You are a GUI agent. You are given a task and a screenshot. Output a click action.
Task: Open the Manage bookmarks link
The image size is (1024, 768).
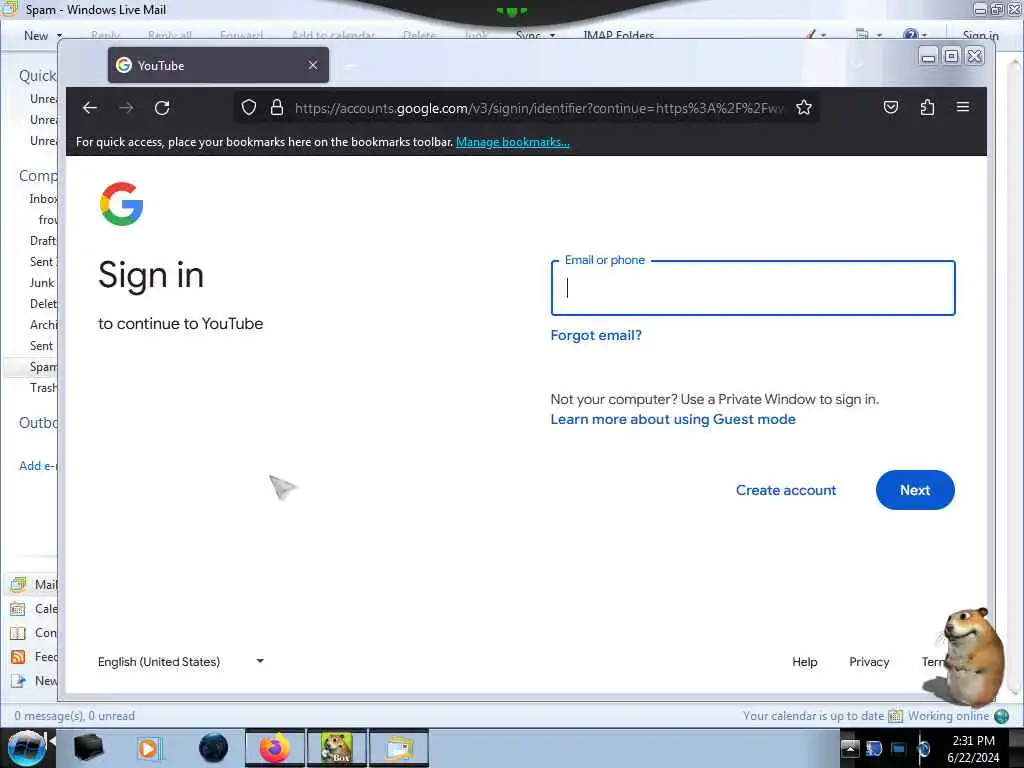513,142
